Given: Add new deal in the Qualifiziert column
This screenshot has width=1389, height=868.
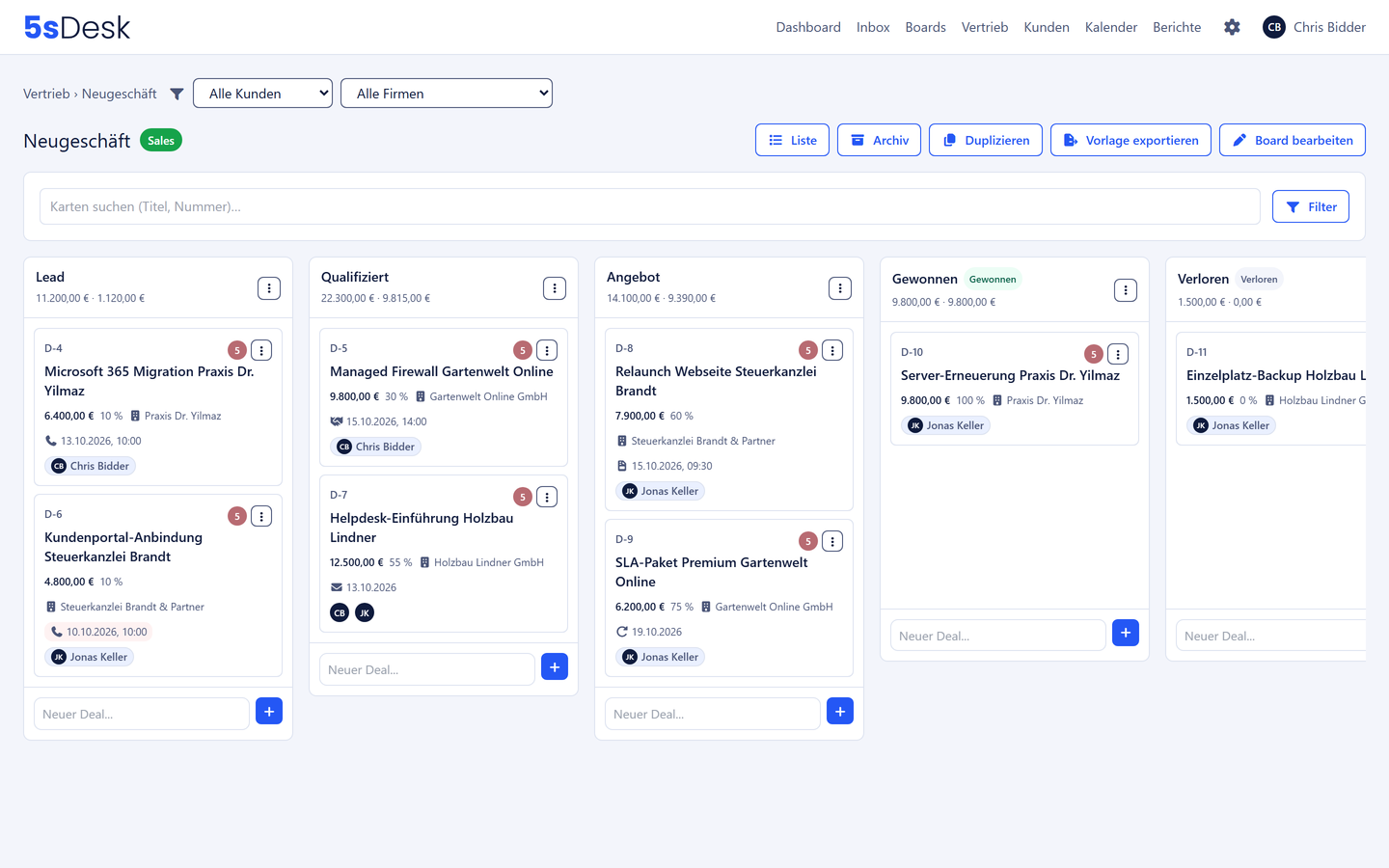Looking at the screenshot, I should coord(555,667).
